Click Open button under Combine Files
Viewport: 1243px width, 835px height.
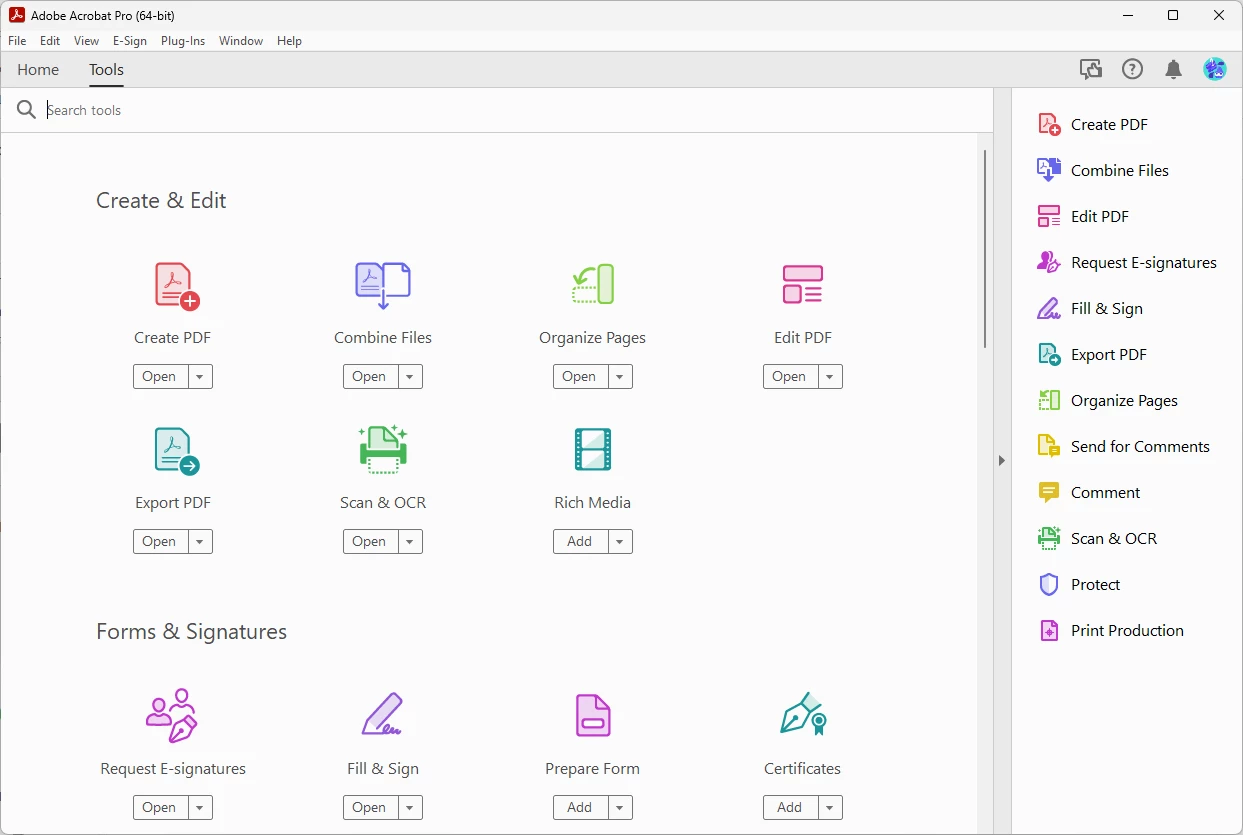click(x=370, y=377)
